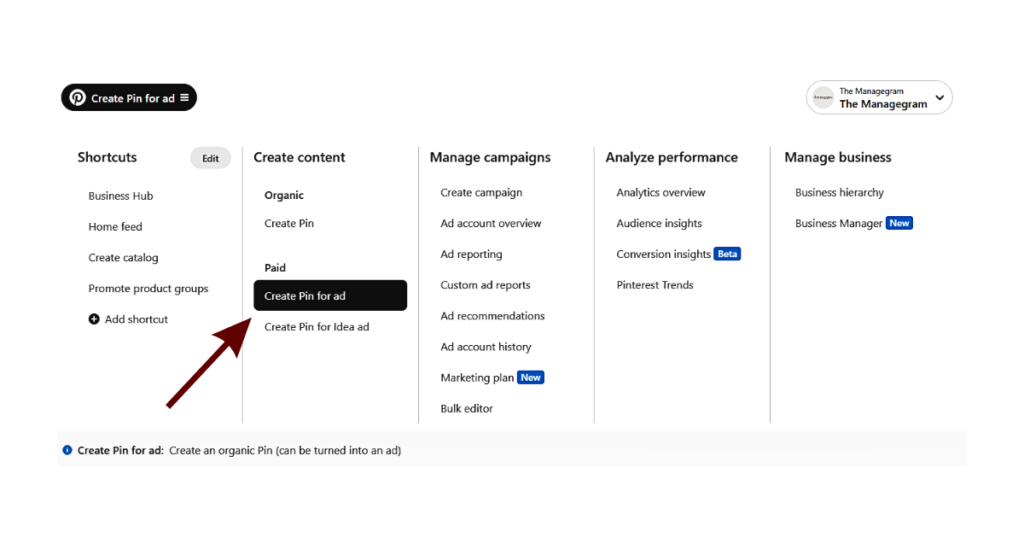The height and width of the screenshot is (538, 1024).
Task: Open the Home feed shortcut
Action: click(115, 227)
